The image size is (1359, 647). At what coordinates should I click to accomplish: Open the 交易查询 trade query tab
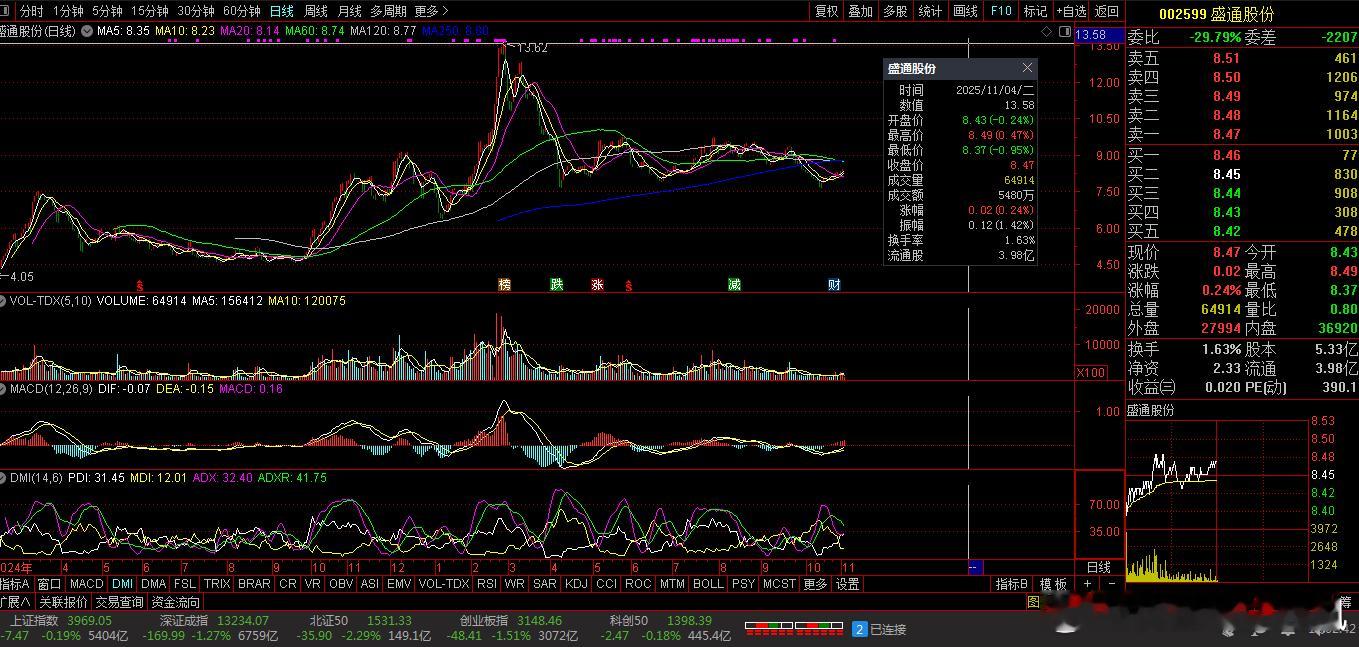click(119, 602)
